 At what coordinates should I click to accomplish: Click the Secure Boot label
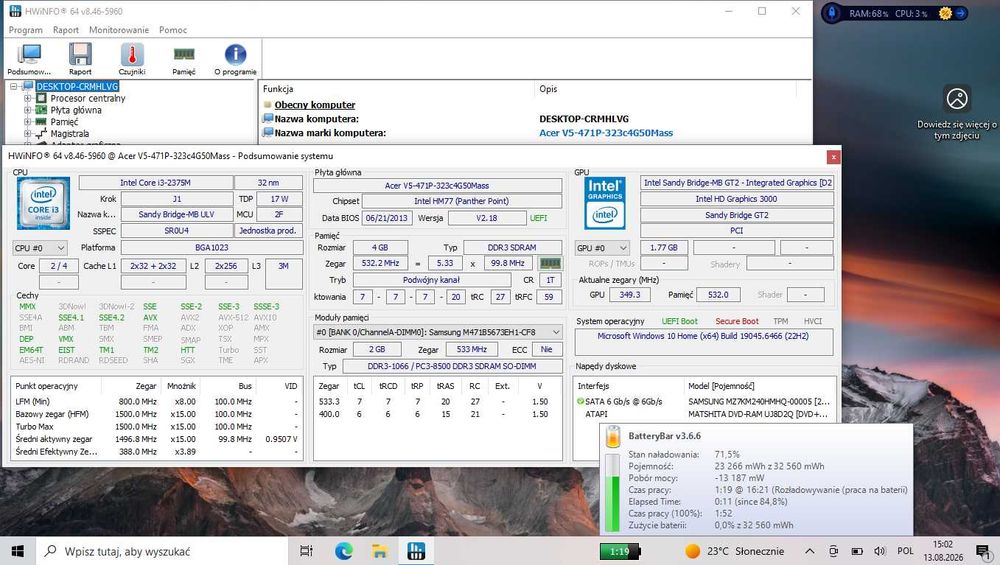tap(737, 321)
